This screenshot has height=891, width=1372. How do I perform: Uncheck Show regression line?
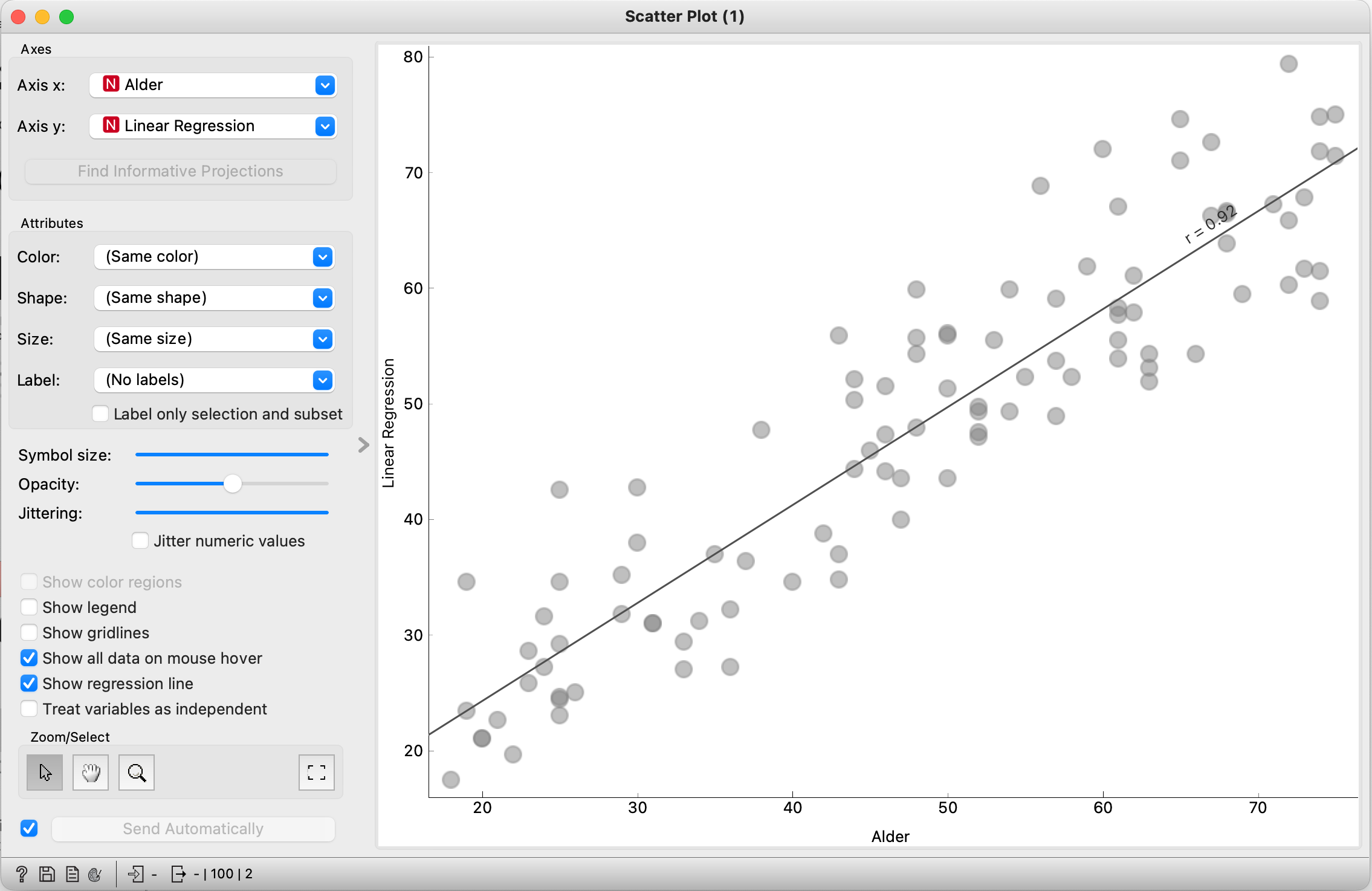click(x=29, y=683)
